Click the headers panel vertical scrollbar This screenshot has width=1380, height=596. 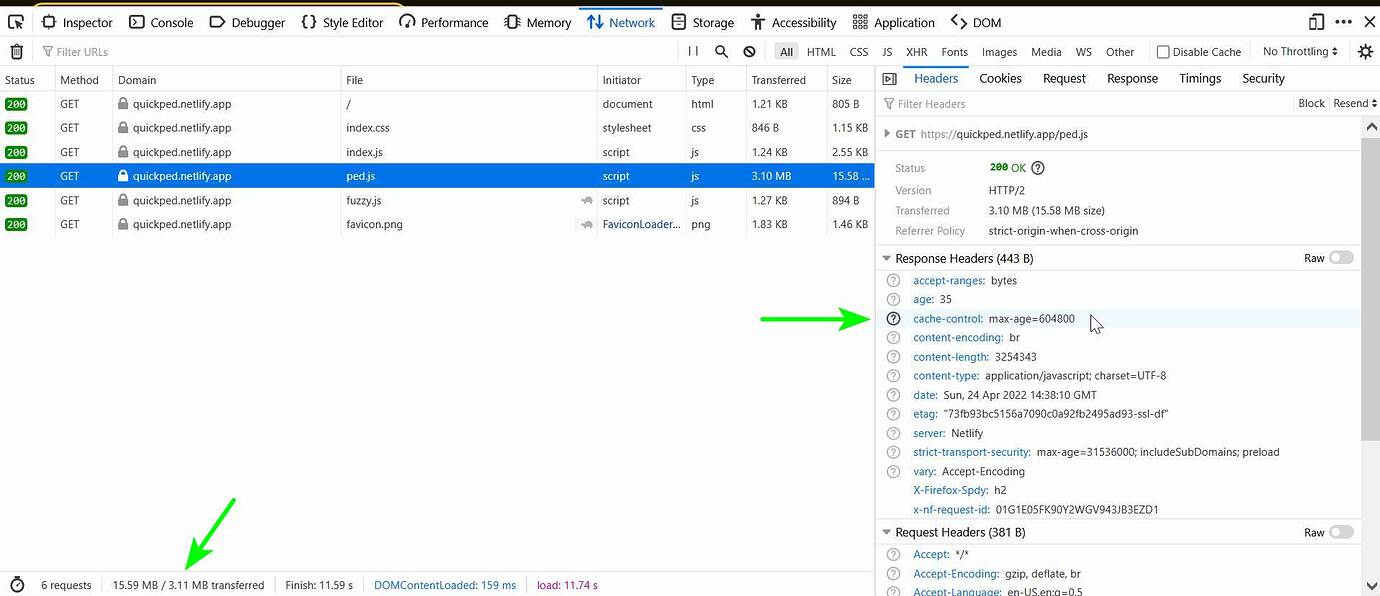(x=1371, y=290)
